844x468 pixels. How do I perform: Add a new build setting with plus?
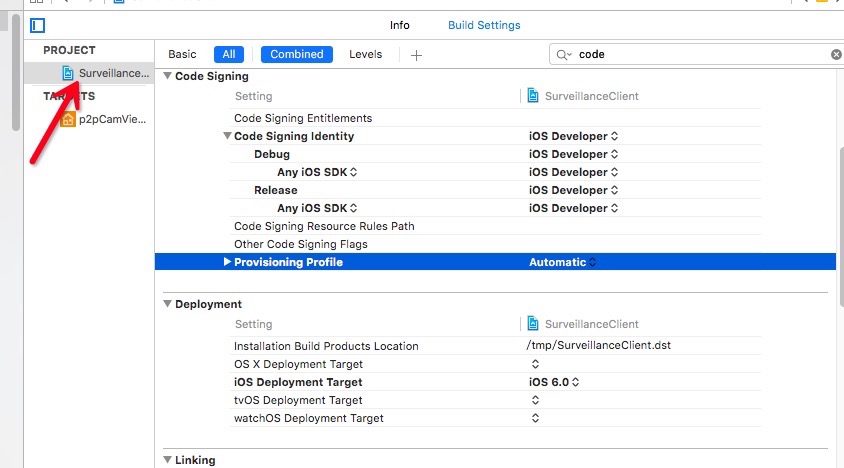pyautogui.click(x=416, y=55)
